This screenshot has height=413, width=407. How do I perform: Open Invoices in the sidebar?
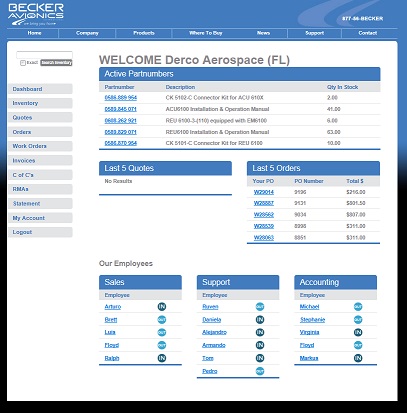click(x=40, y=161)
